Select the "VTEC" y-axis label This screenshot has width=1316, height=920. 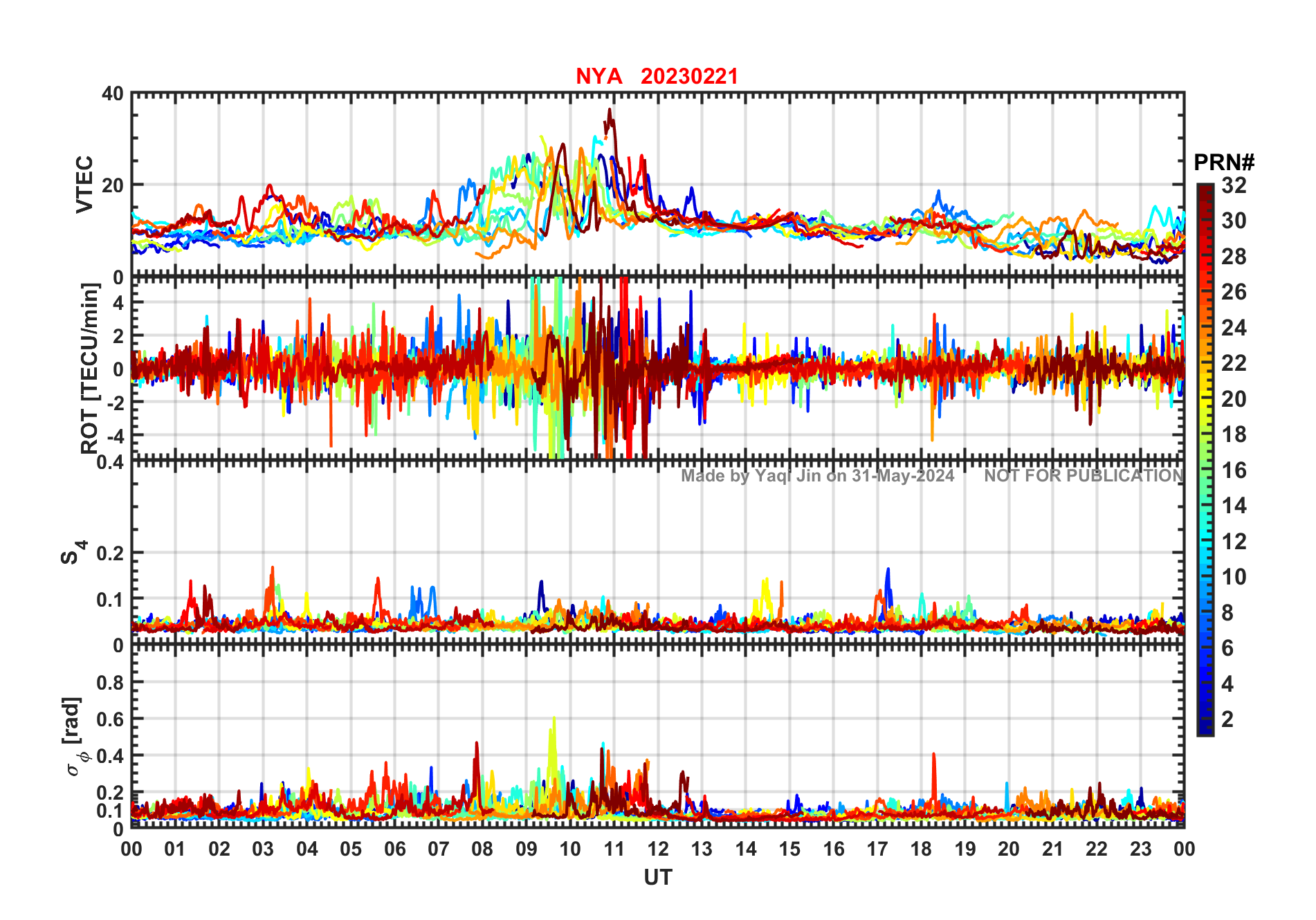point(84,185)
